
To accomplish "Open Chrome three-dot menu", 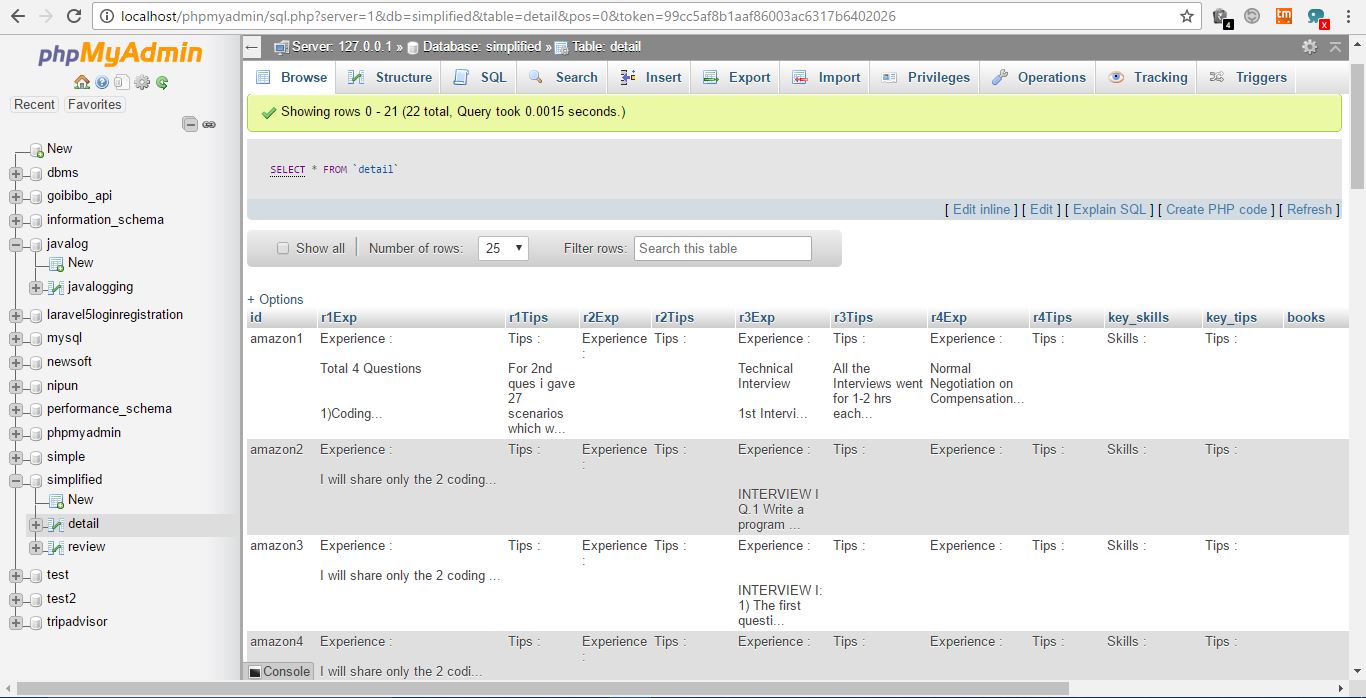I will 1350,16.
